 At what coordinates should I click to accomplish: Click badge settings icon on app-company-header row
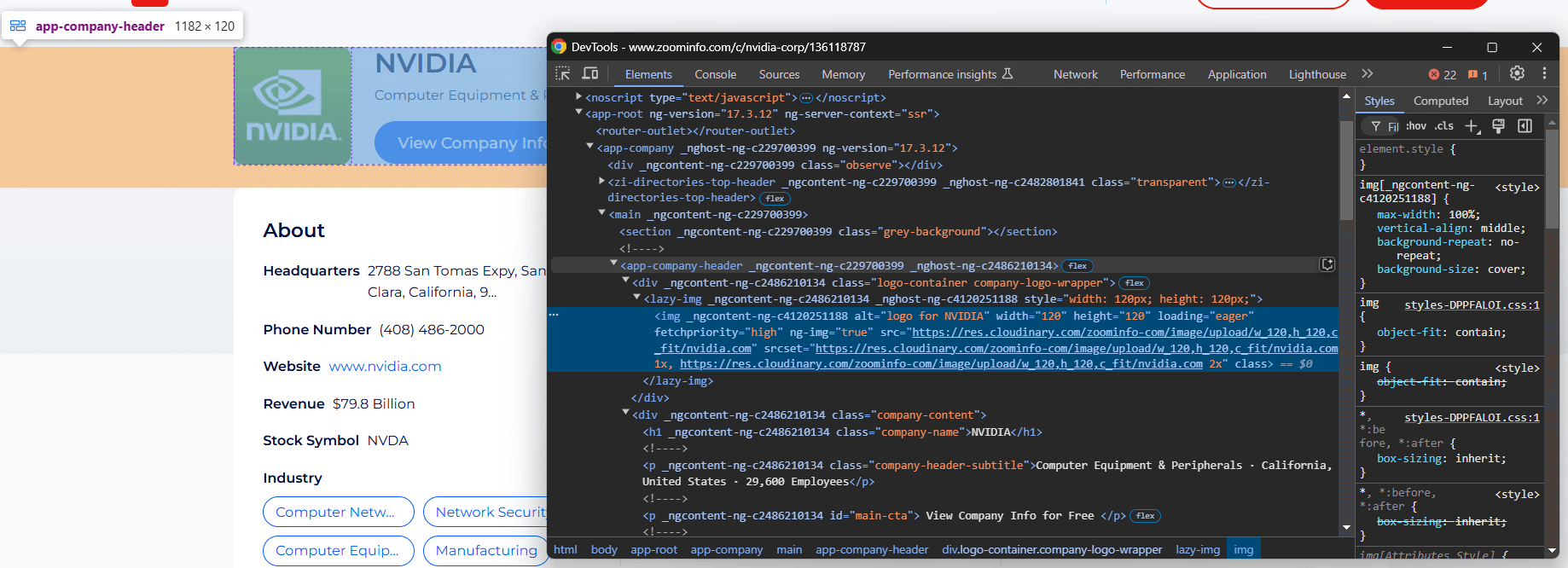point(1327,264)
